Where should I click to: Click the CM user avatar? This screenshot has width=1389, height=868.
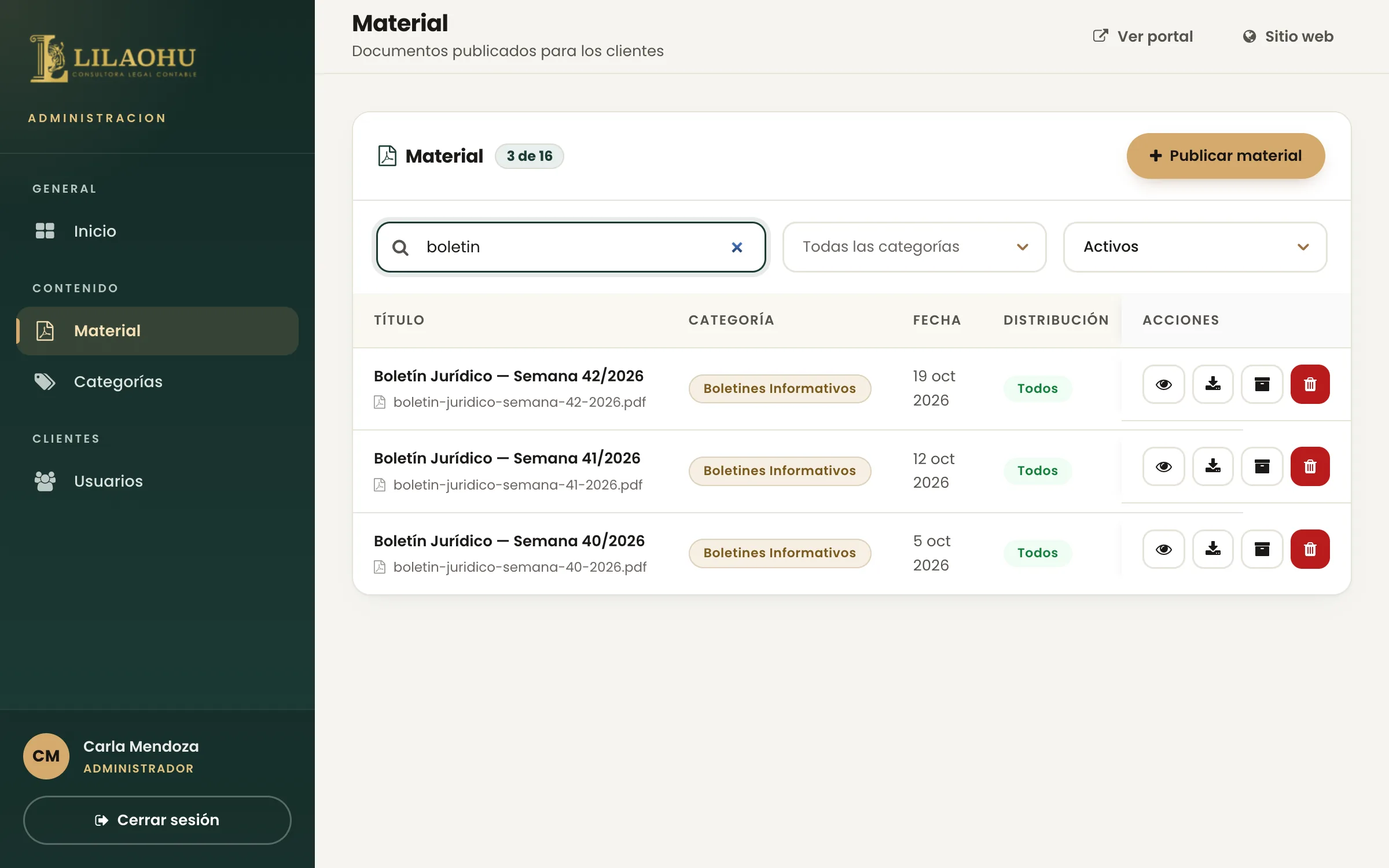click(46, 756)
